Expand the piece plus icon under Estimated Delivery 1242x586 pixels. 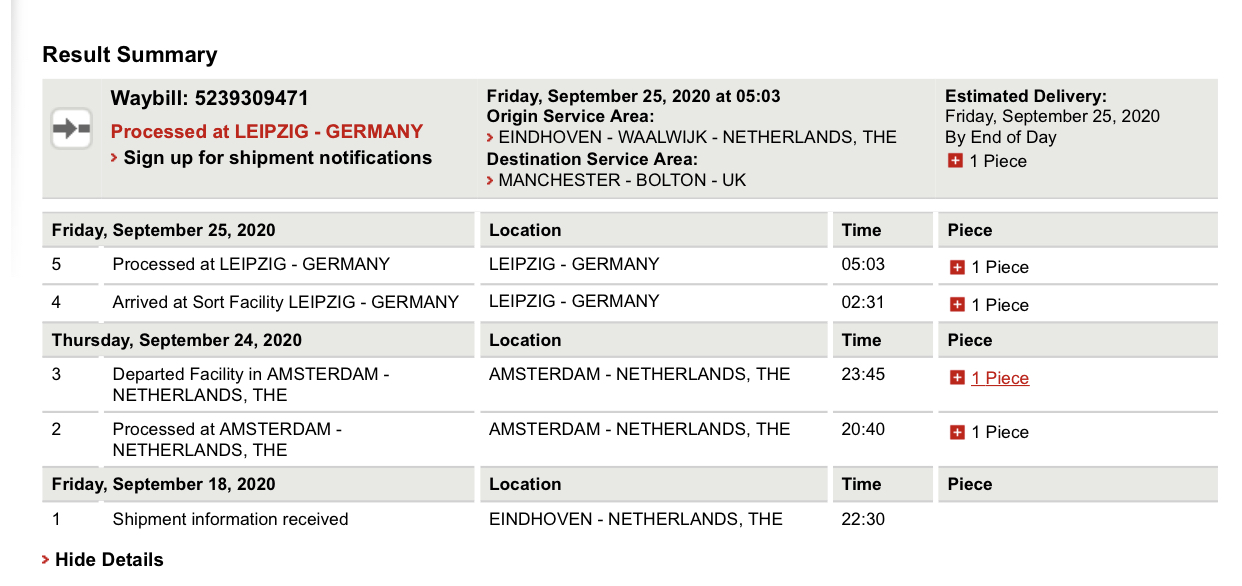click(x=955, y=161)
